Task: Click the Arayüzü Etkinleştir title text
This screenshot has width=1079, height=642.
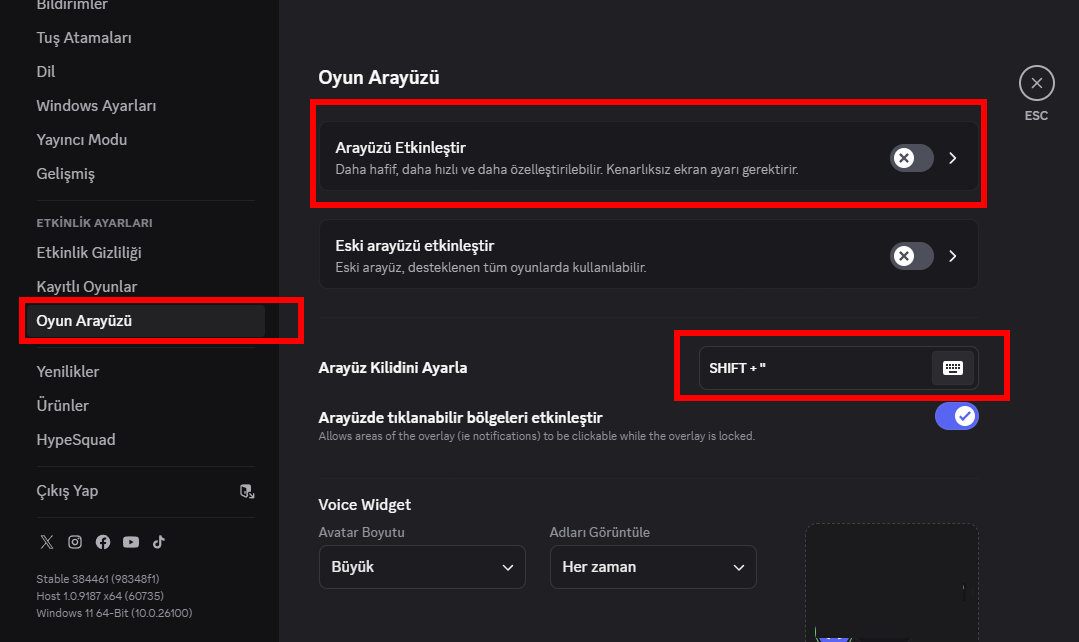Action: tap(400, 148)
